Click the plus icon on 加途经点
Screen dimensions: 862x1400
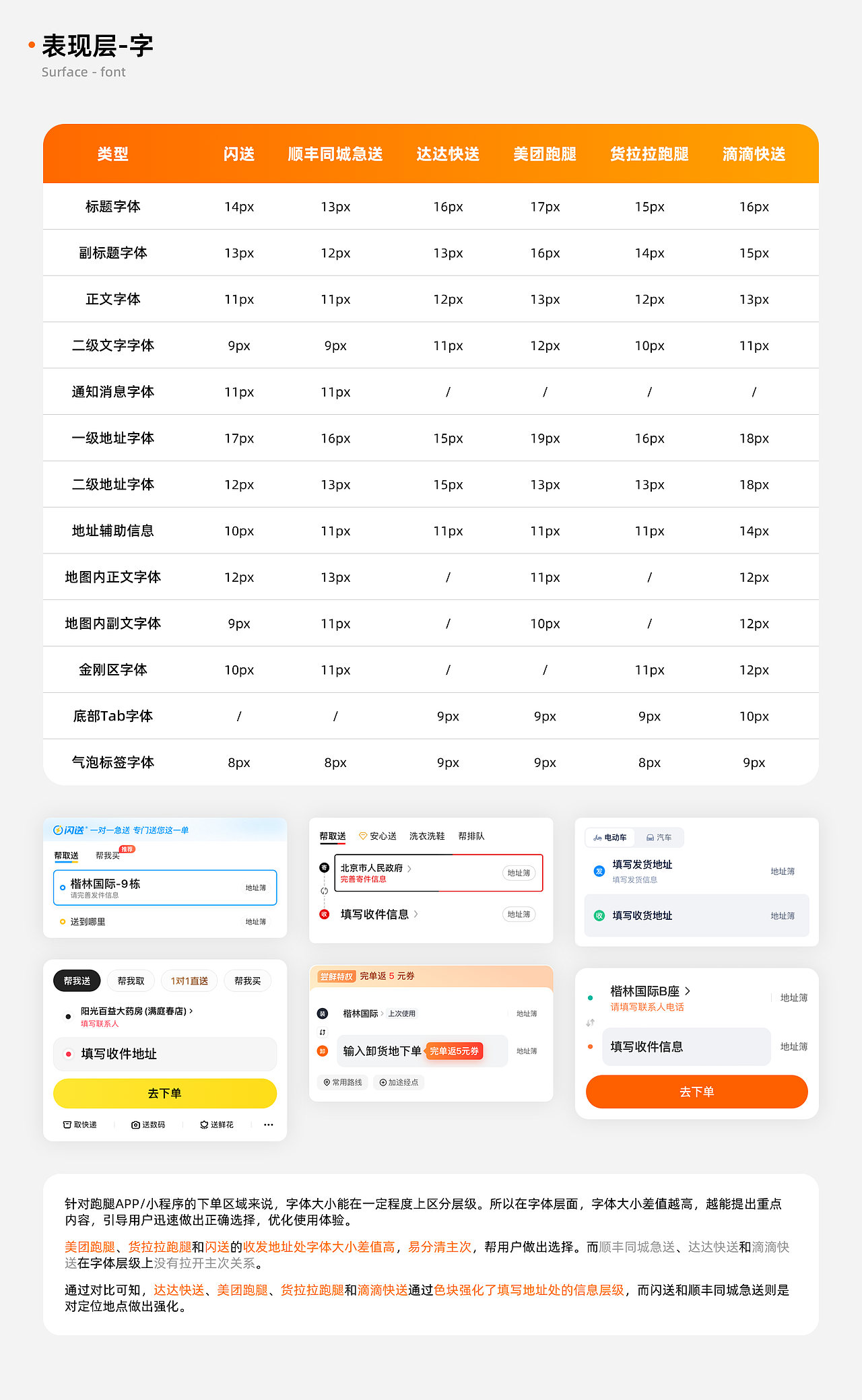(383, 1083)
